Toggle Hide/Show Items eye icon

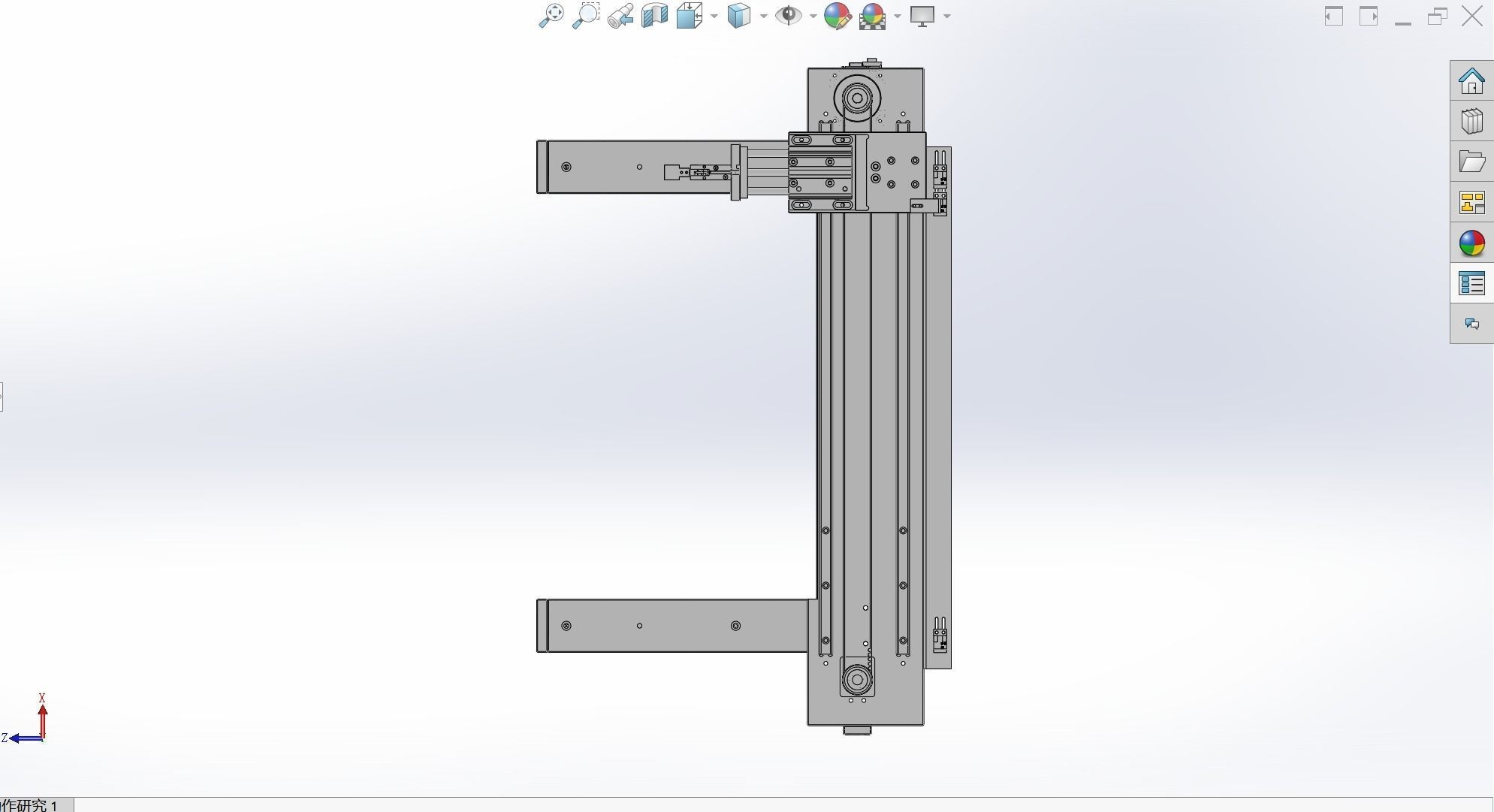point(788,16)
